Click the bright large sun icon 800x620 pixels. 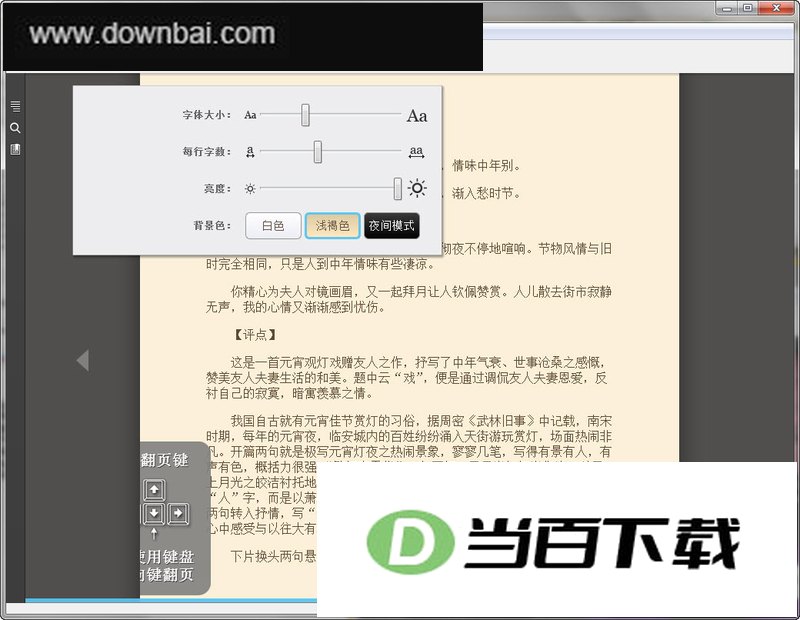click(x=417, y=188)
